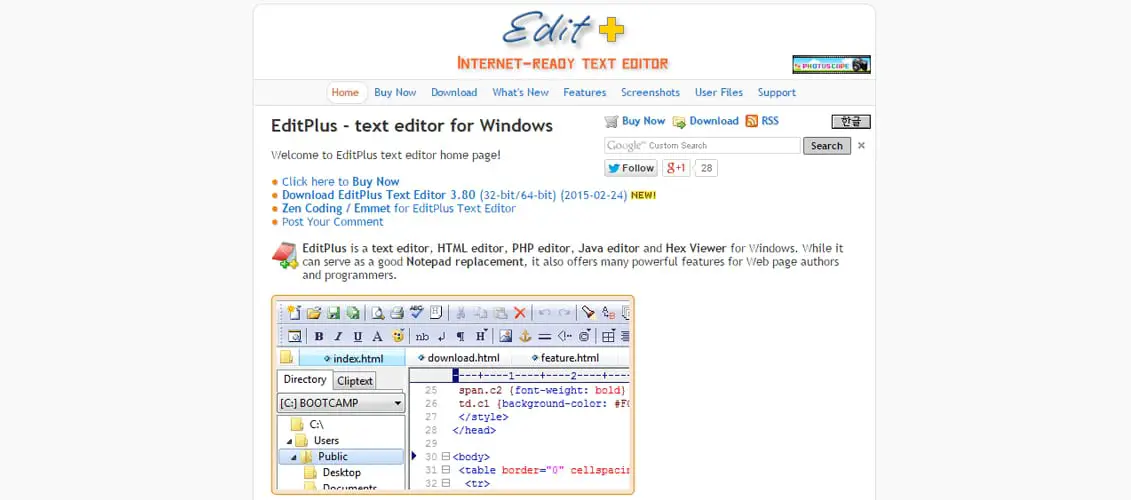Click the insert image picture icon
The image size is (1131, 500).
506,335
